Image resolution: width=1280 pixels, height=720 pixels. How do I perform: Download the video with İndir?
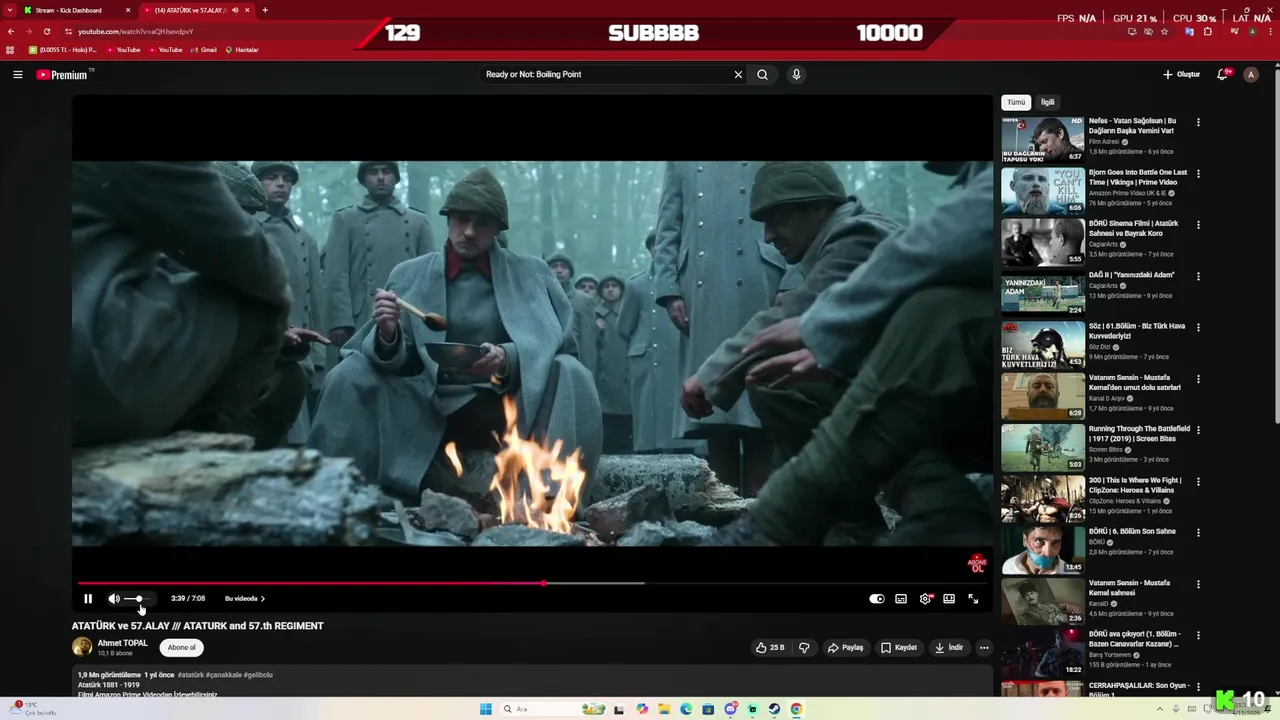949,647
